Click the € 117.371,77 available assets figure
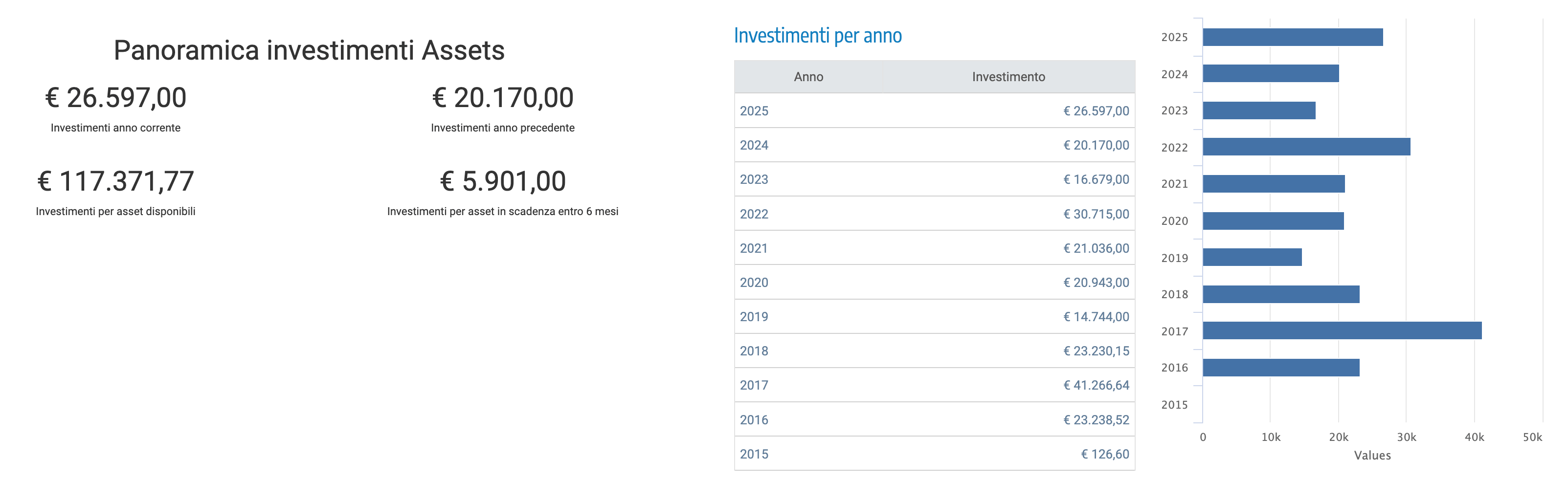Viewport: 1568px width, 482px height. click(115, 181)
